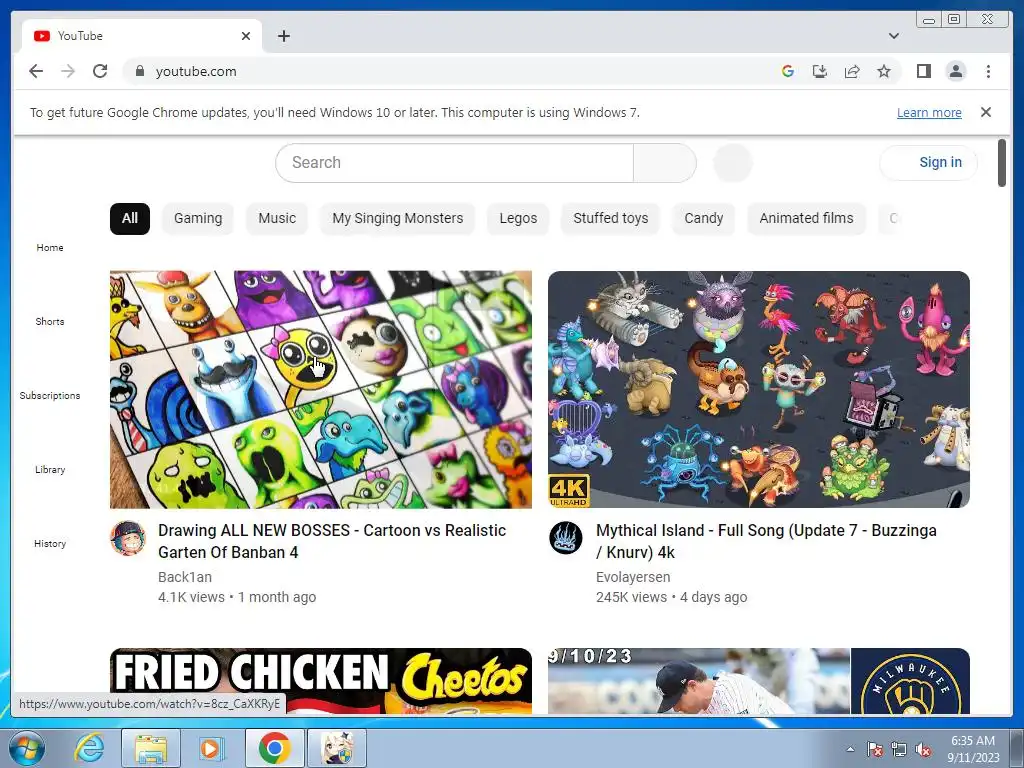View site information lock icon
1024x768 pixels.
click(139, 71)
